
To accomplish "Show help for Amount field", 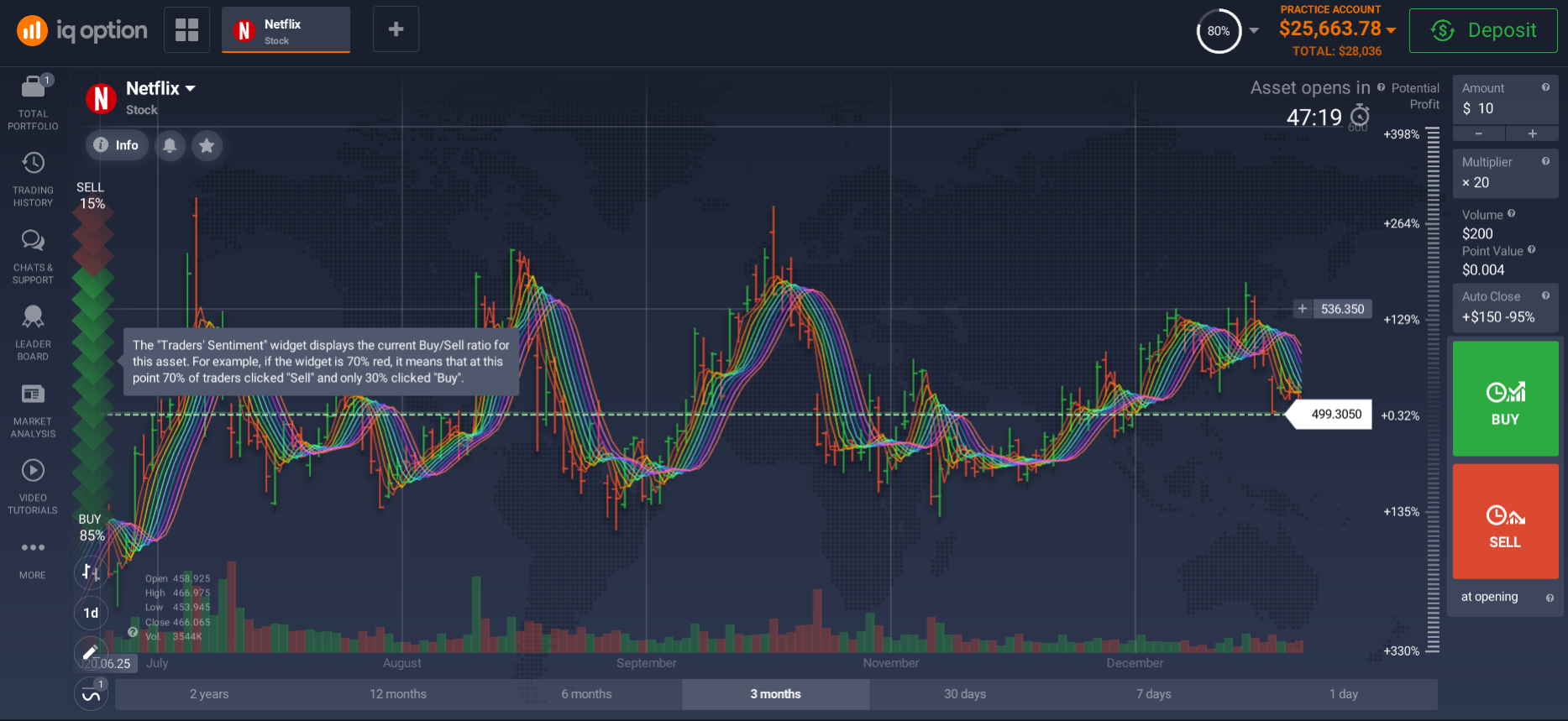I will point(1545,87).
